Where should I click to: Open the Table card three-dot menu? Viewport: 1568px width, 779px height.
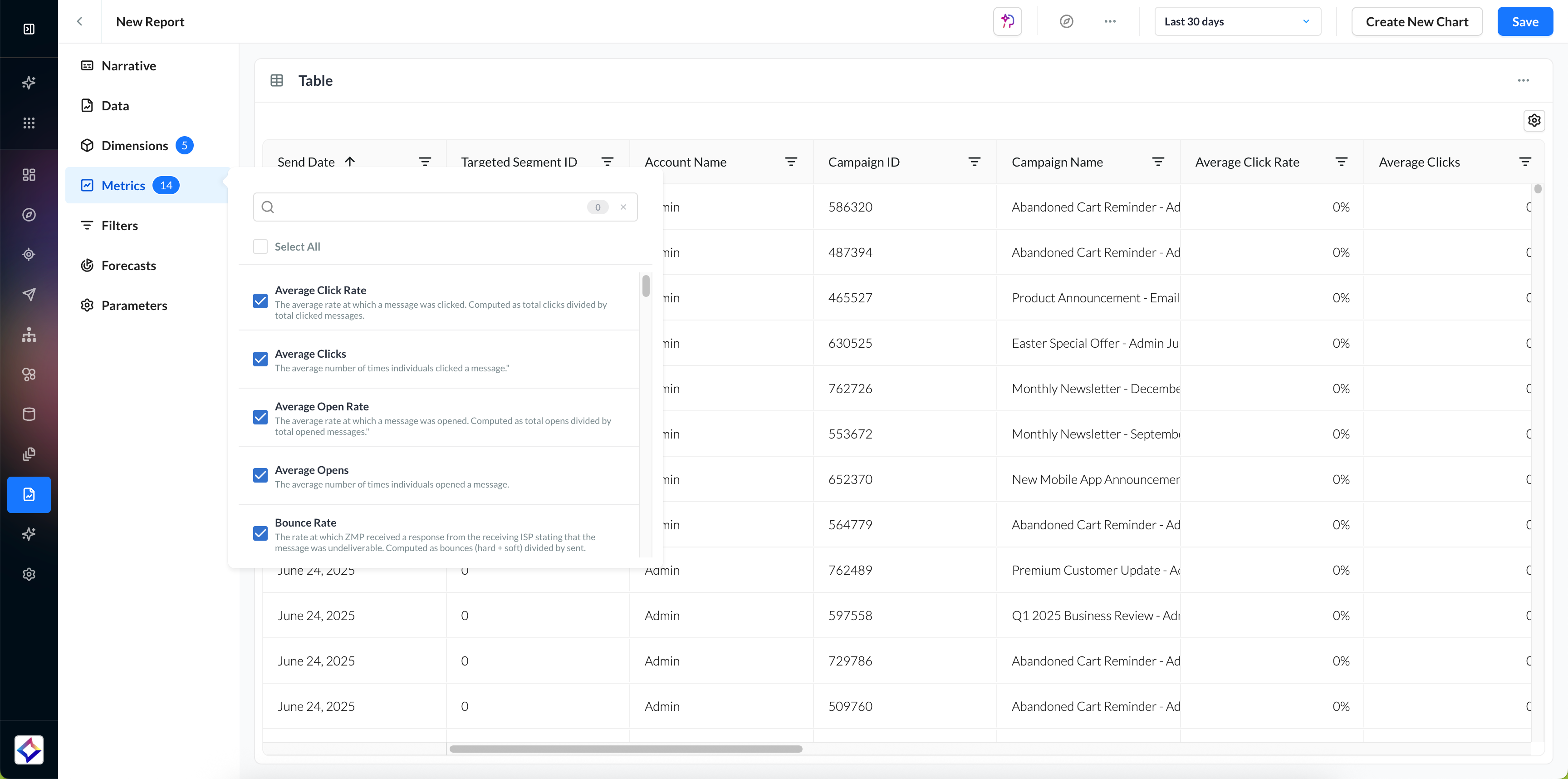tap(1523, 80)
